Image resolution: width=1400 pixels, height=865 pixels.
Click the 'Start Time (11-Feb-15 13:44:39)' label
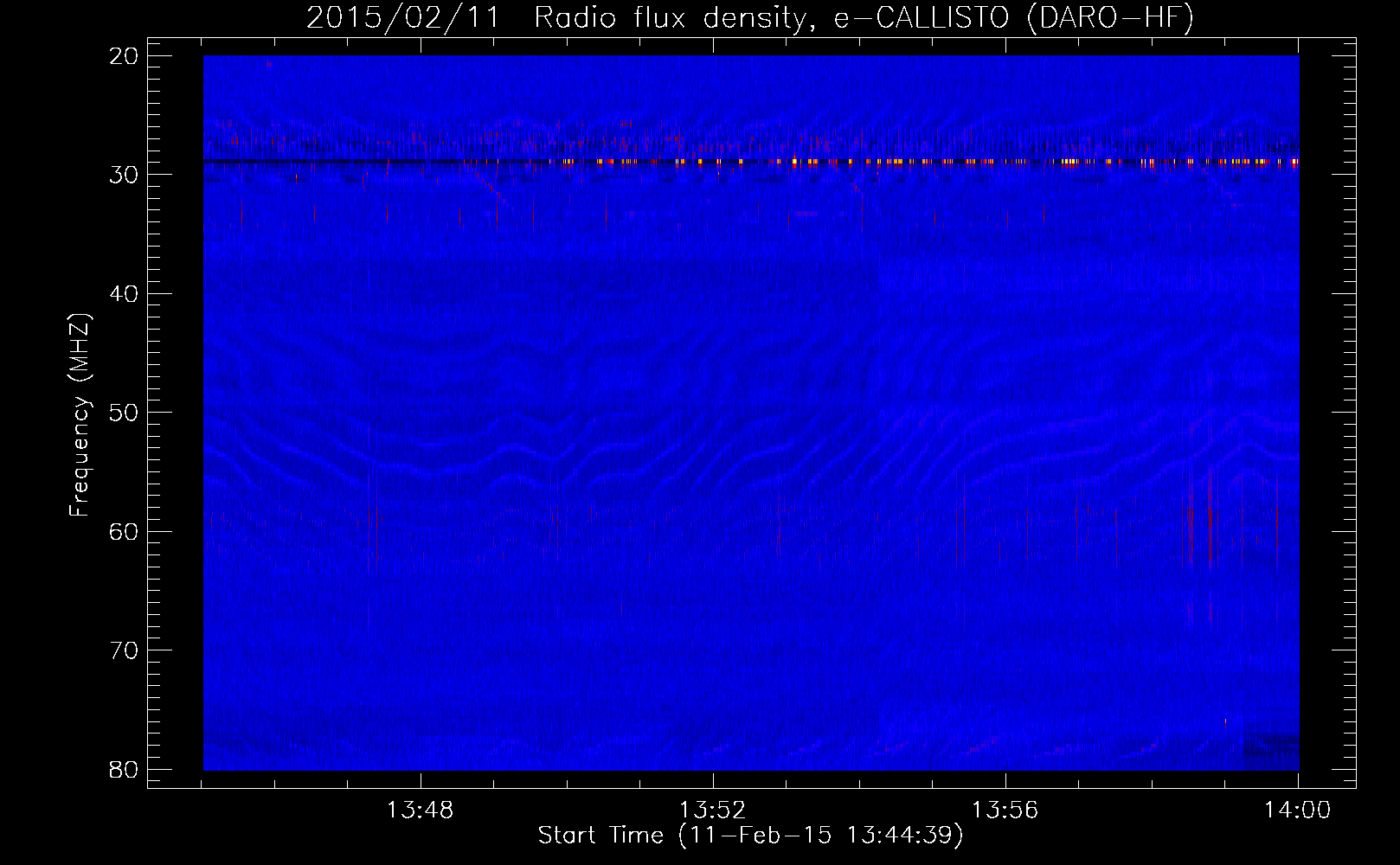pyautogui.click(x=750, y=836)
